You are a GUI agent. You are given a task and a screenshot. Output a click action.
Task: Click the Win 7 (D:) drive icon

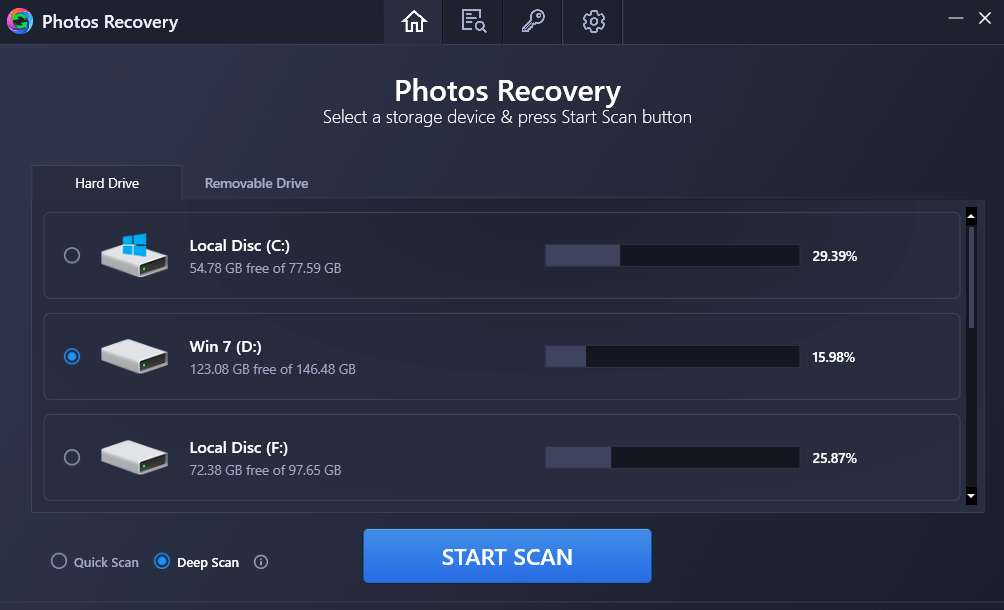coord(133,356)
